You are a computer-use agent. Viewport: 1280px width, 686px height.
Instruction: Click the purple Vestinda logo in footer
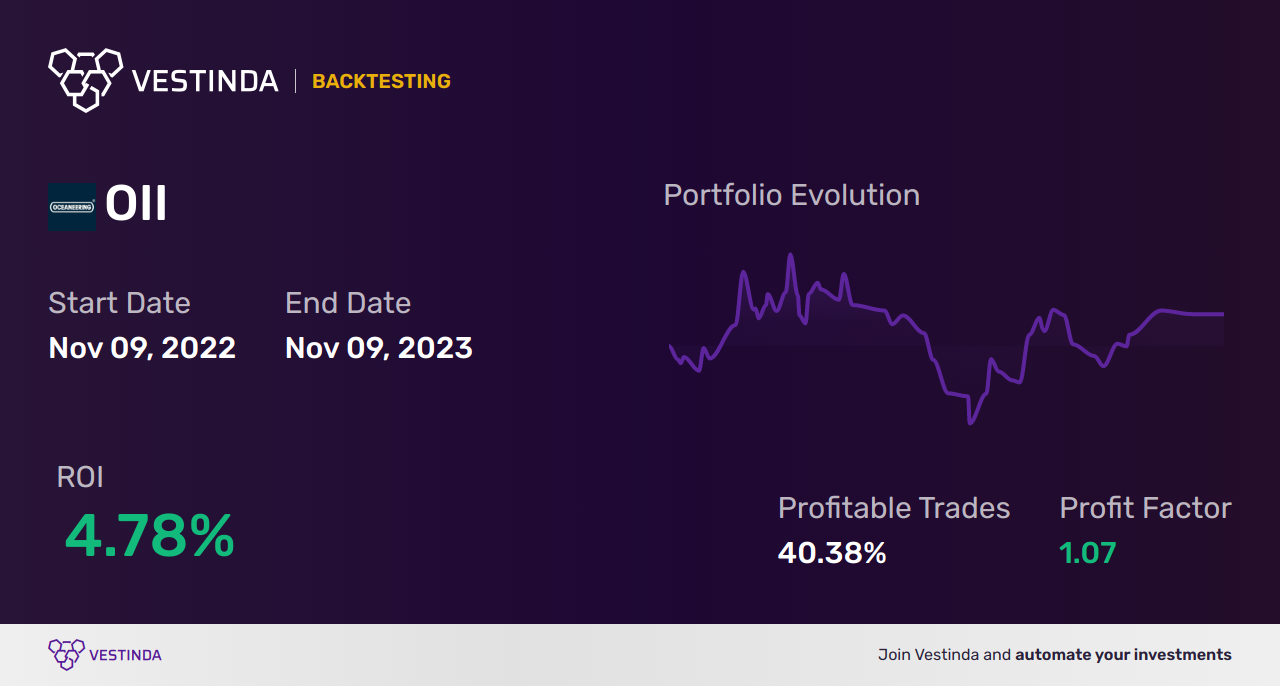[x=66, y=655]
